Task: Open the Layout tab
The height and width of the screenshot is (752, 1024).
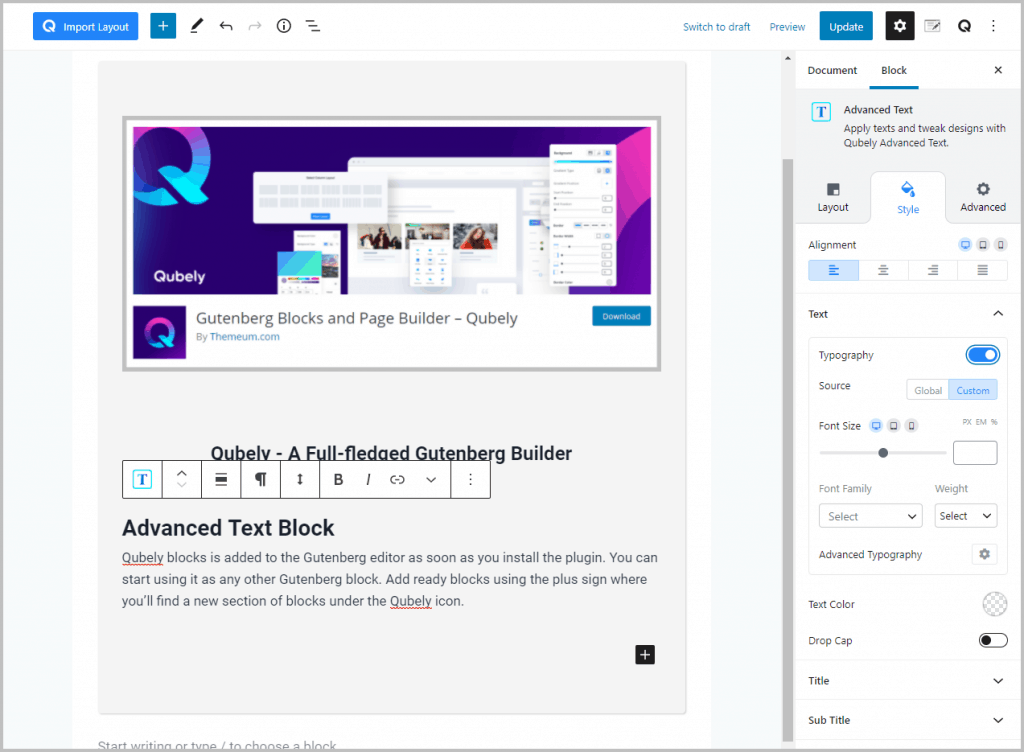Action: tap(833, 197)
